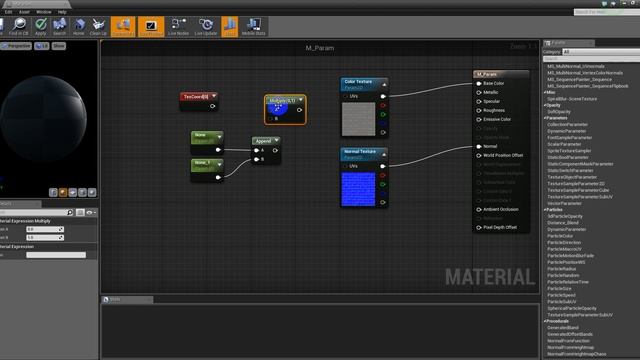This screenshot has height=360, width=640.
Task: Click the red output pin on Color Texture
Action: 383,105
